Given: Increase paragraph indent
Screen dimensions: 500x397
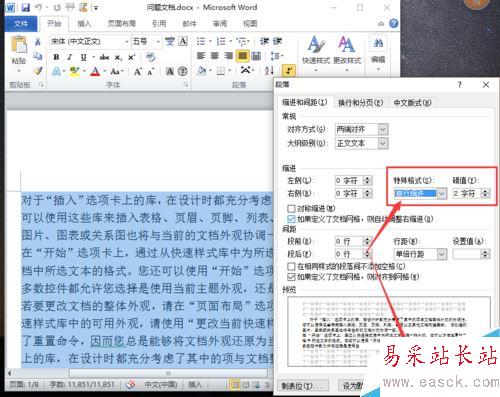Looking at the screenshot, I should click(x=277, y=41).
